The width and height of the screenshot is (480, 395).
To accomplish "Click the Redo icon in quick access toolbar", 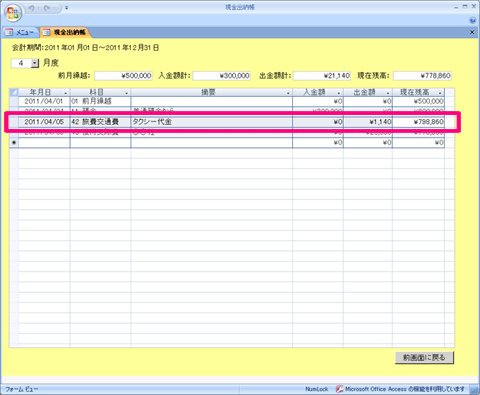I will pyautogui.click(x=47, y=8).
